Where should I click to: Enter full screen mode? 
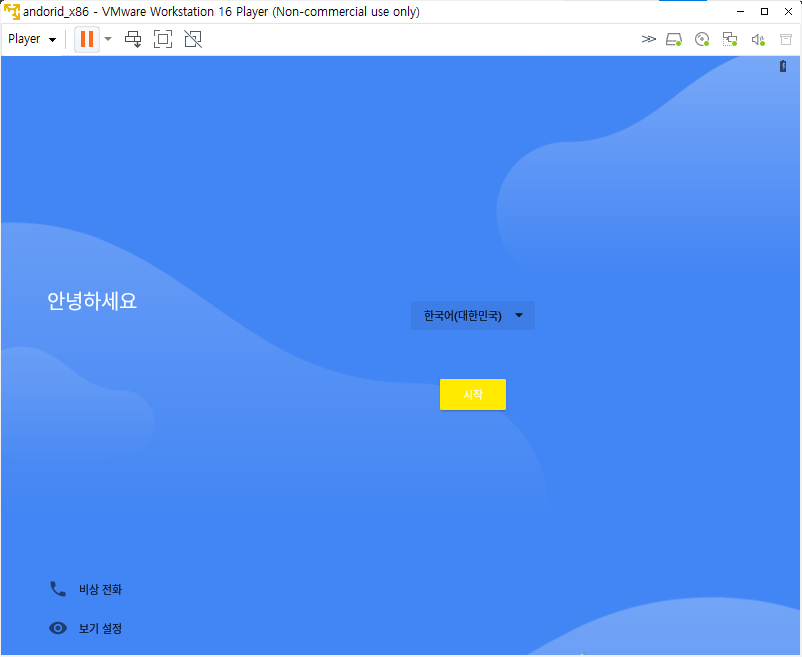[163, 39]
